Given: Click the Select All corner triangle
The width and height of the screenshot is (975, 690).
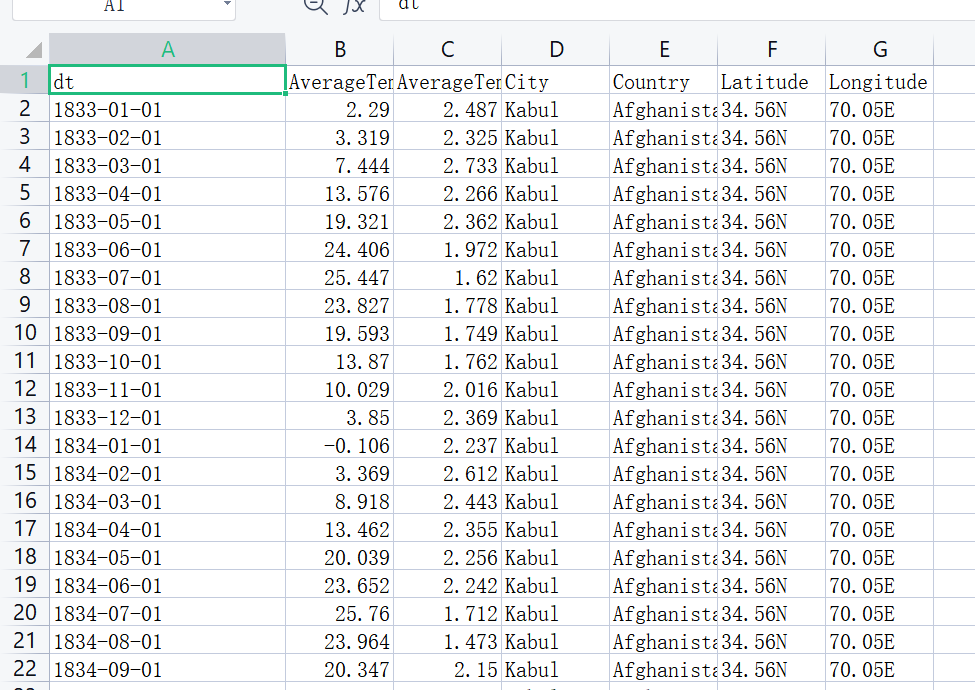Looking at the screenshot, I should click(x=34, y=50).
